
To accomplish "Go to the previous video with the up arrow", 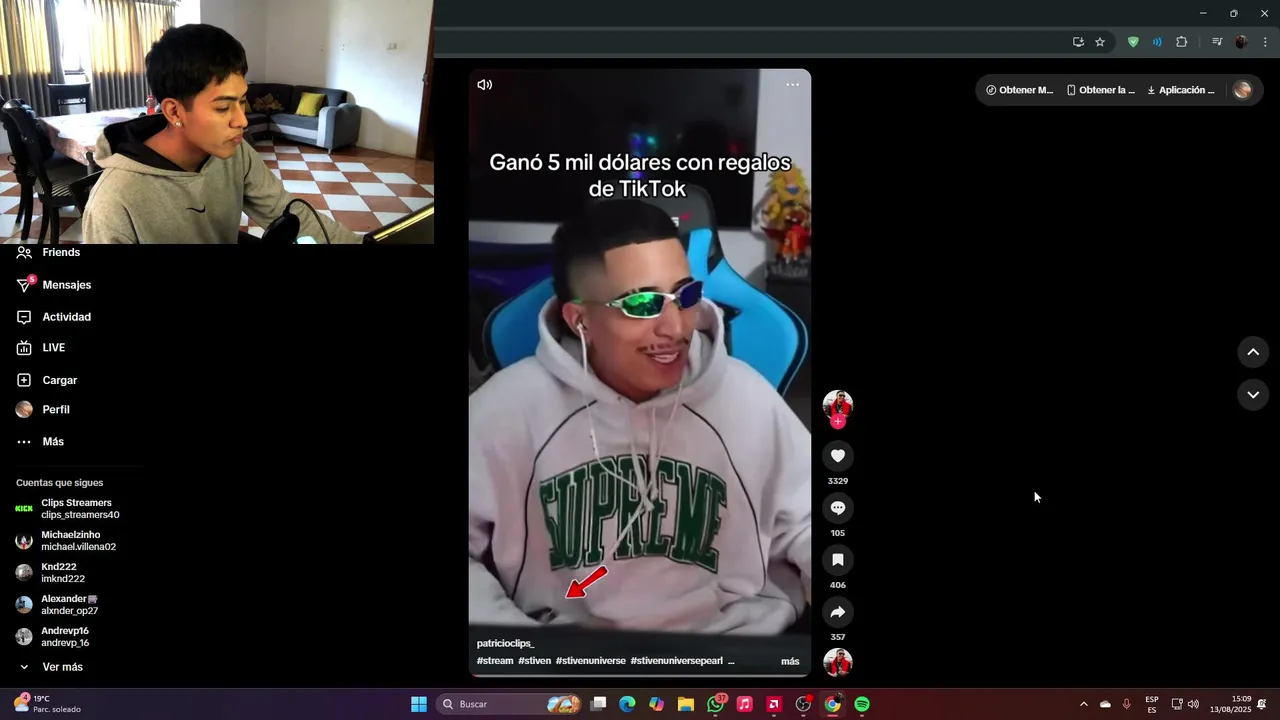I will click(x=1253, y=352).
